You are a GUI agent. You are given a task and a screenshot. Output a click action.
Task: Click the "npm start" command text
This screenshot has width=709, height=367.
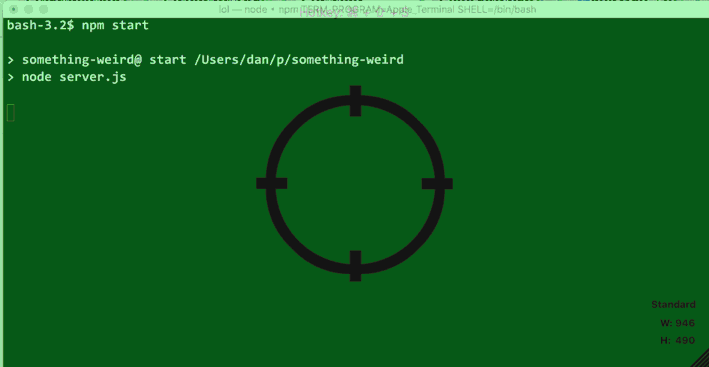(x=115, y=25)
